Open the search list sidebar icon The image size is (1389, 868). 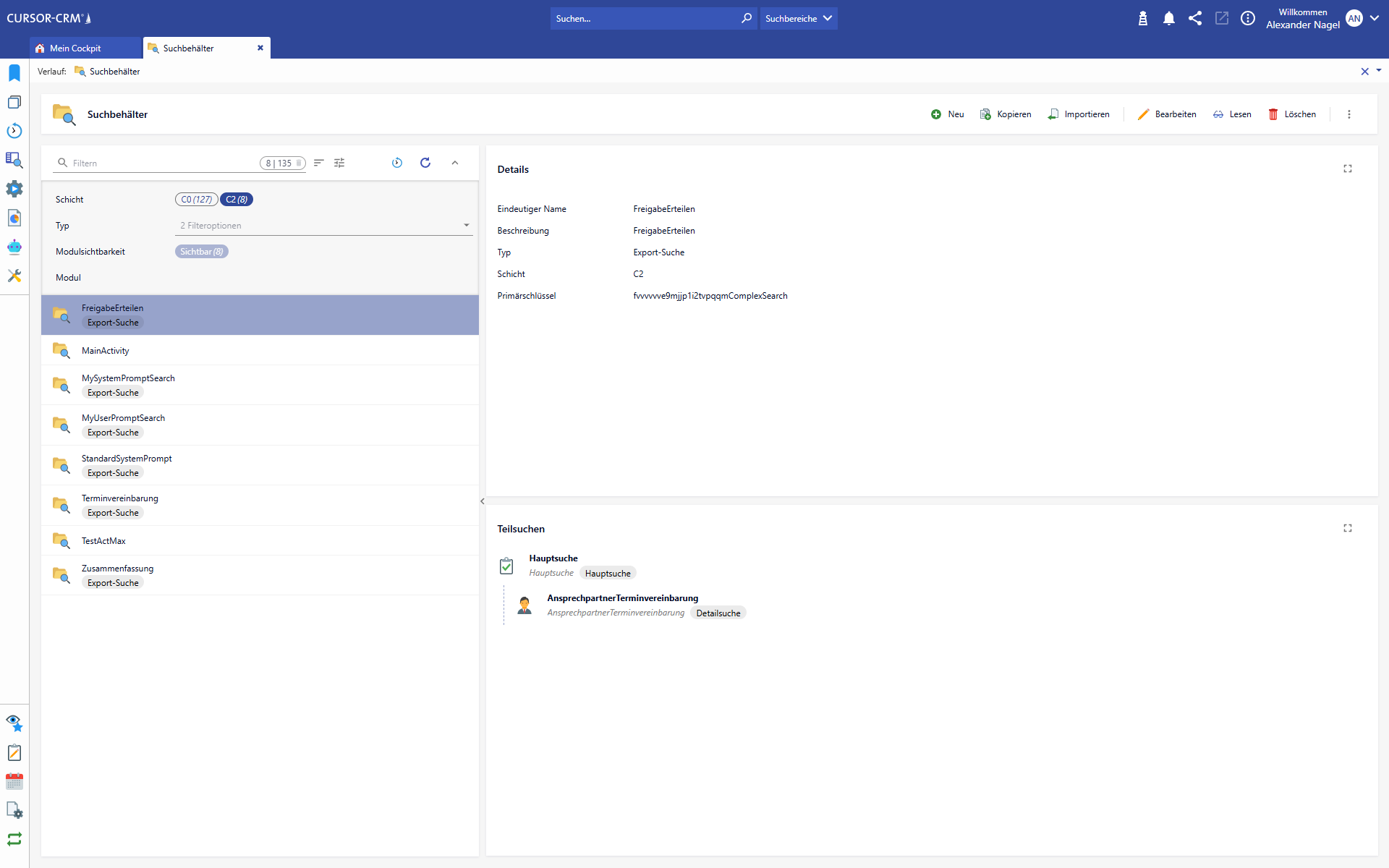(14, 160)
